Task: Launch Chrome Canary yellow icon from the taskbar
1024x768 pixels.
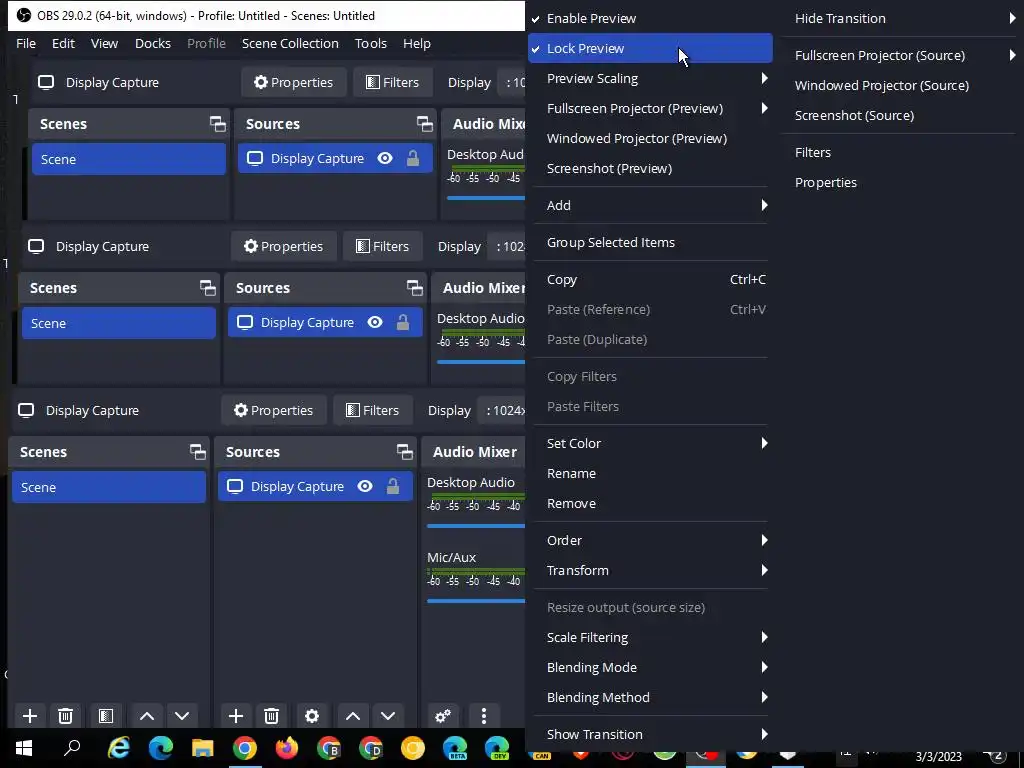Action: pos(413,748)
